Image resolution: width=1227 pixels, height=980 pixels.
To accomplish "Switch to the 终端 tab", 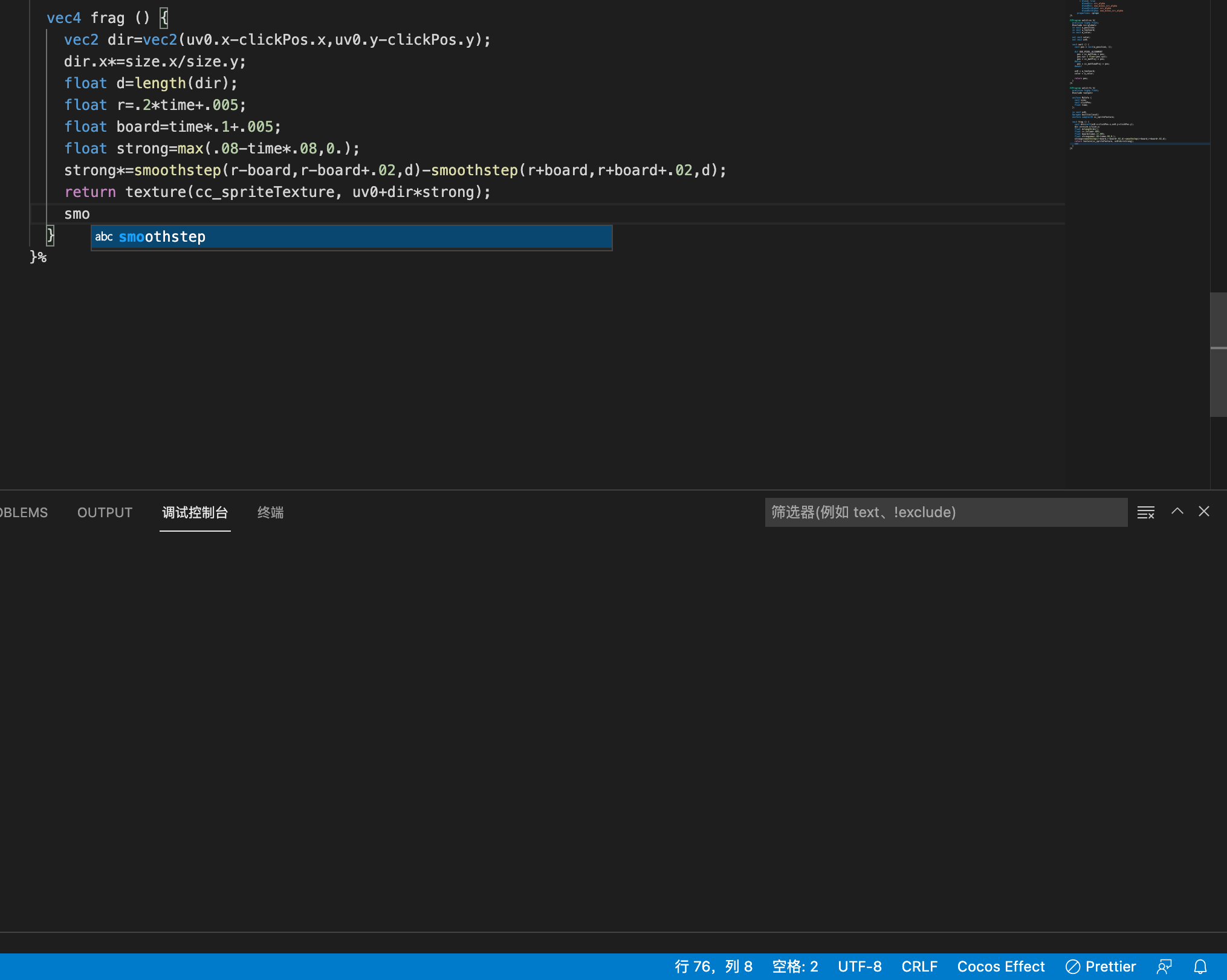I will point(270,512).
